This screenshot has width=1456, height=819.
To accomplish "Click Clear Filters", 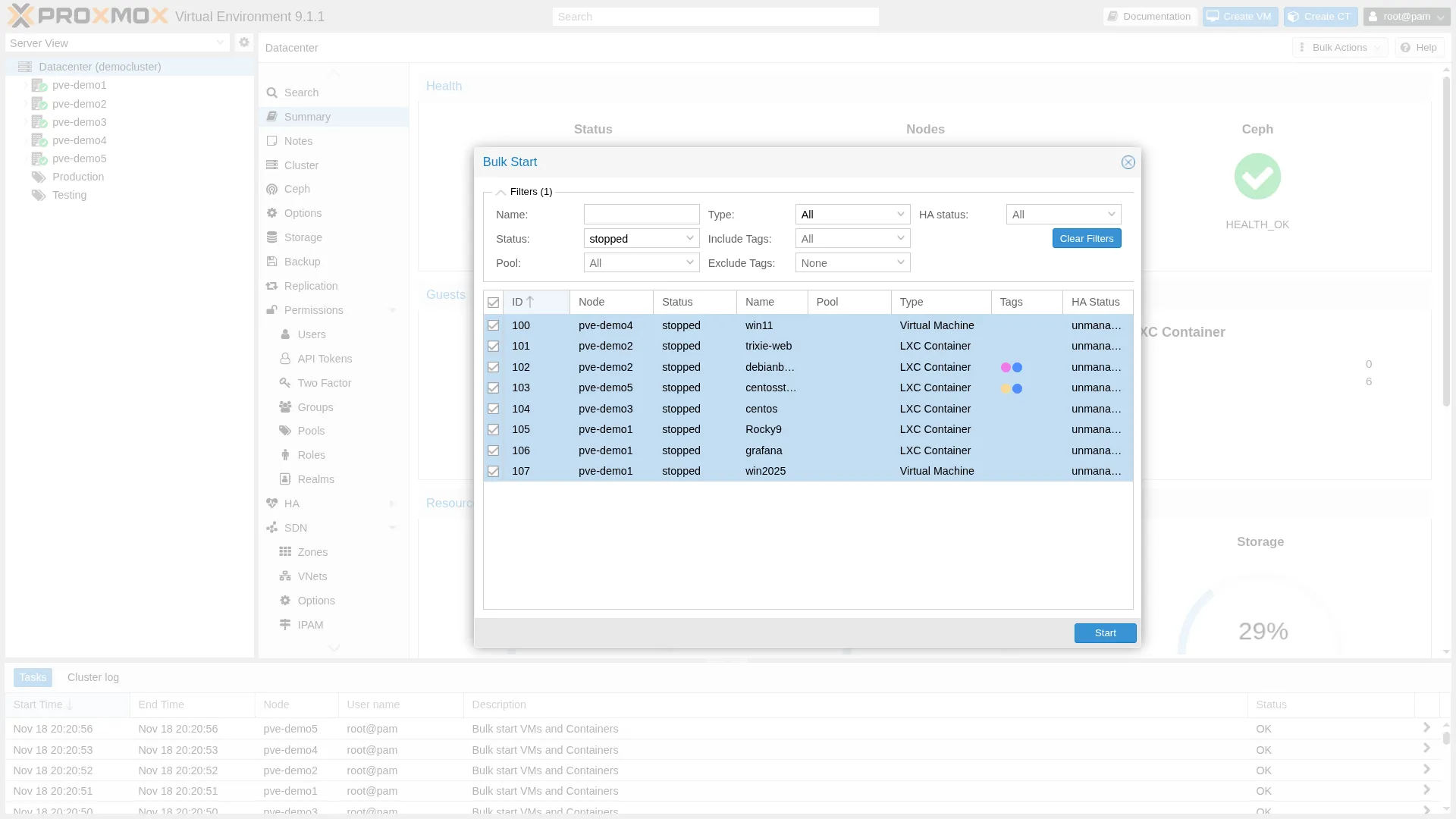I will click(1086, 238).
